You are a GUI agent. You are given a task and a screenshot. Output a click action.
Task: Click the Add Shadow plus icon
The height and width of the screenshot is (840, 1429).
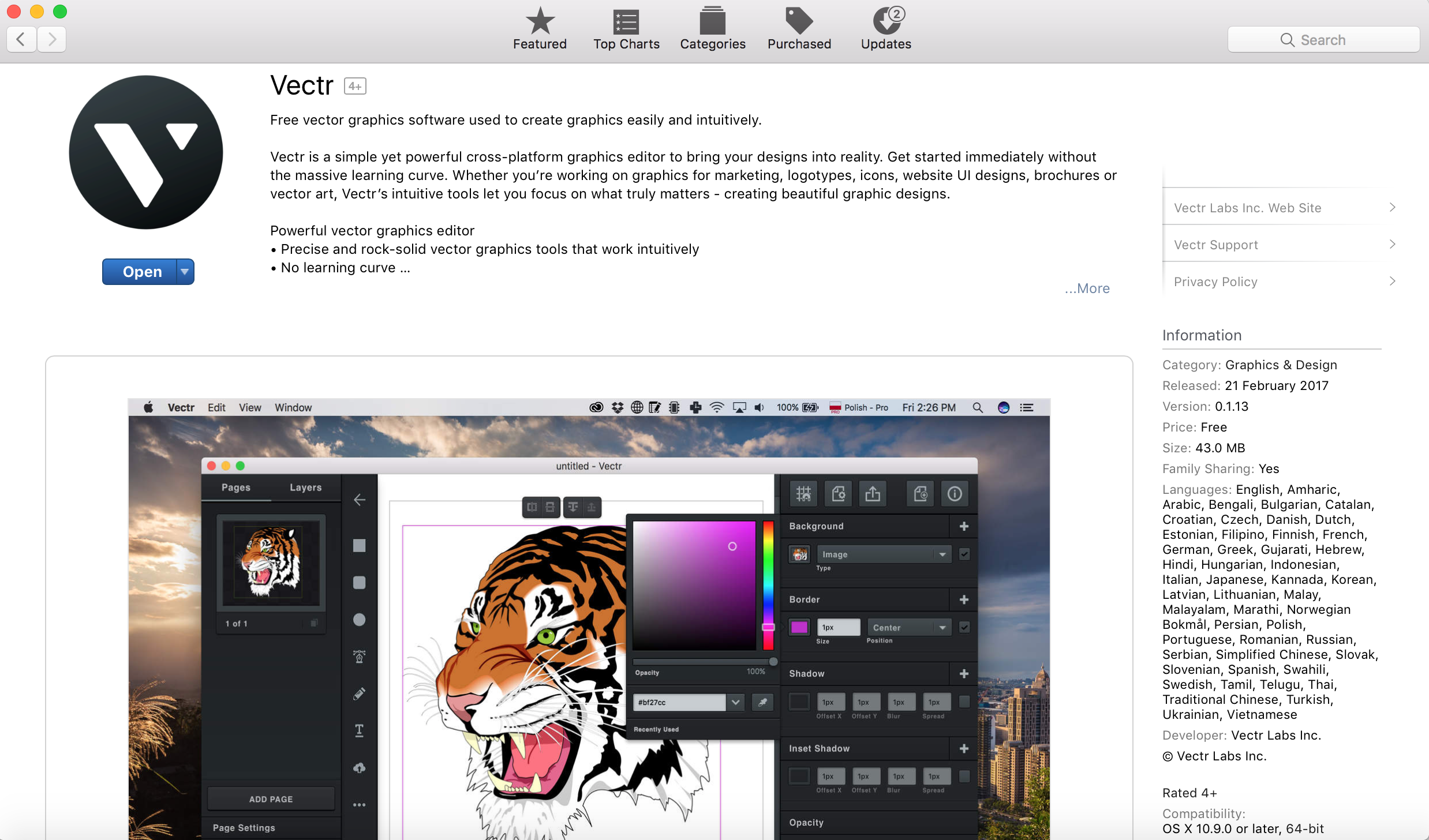(x=965, y=673)
